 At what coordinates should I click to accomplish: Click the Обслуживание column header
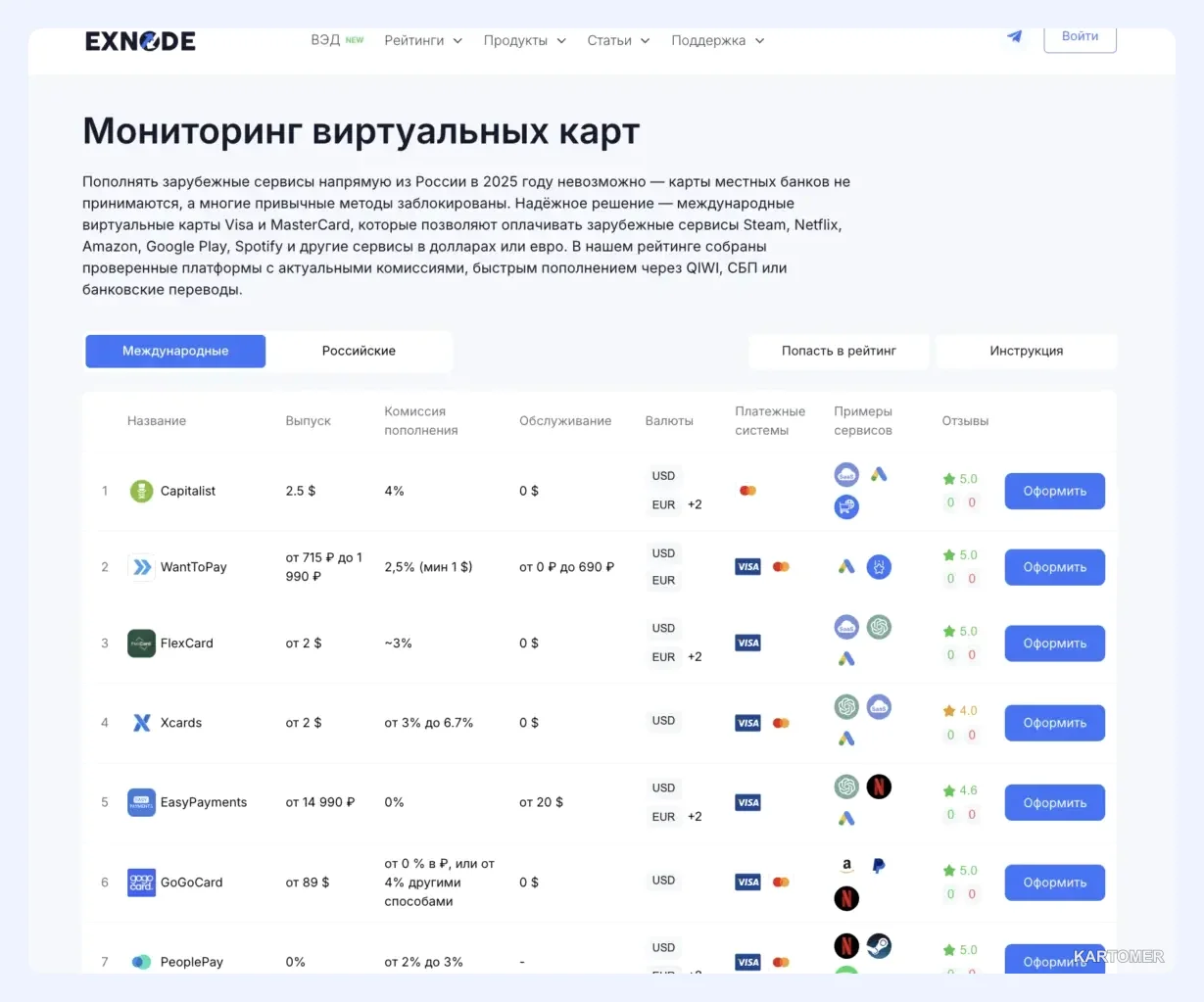point(565,421)
